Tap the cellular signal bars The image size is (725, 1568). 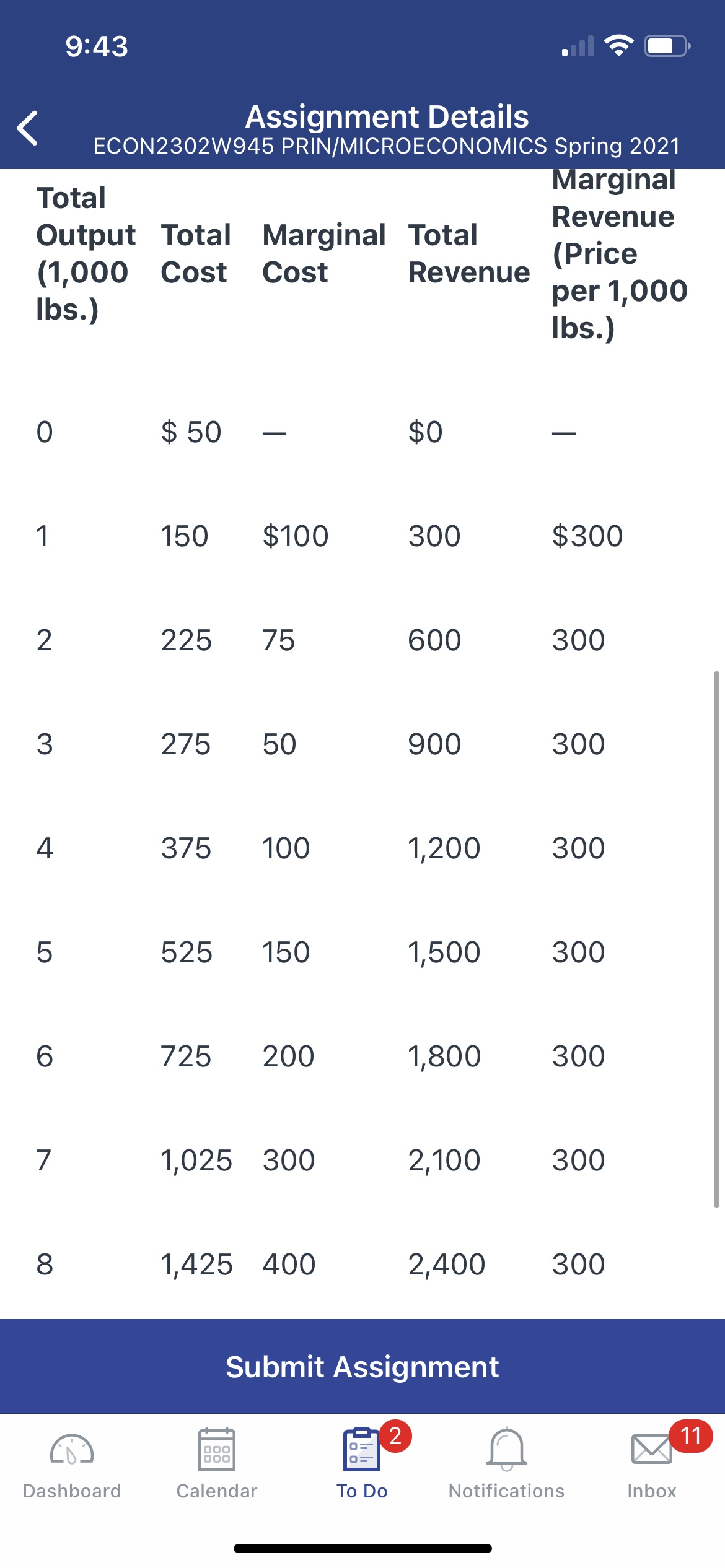click(578, 46)
